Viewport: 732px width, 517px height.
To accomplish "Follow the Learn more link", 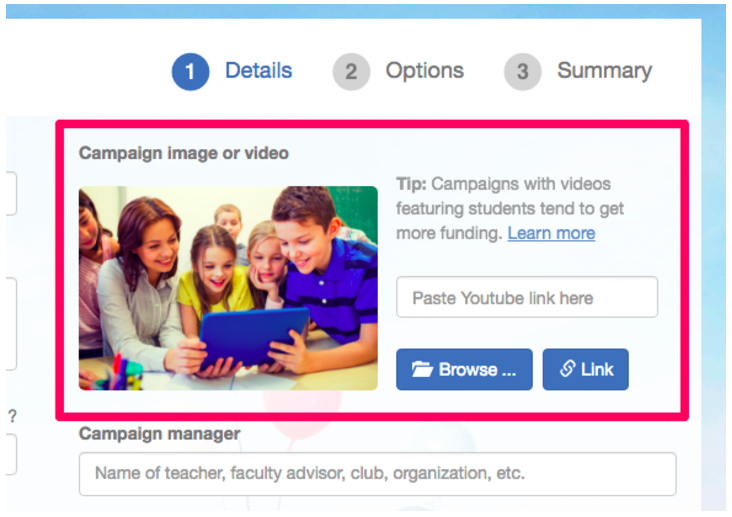I will [x=551, y=233].
